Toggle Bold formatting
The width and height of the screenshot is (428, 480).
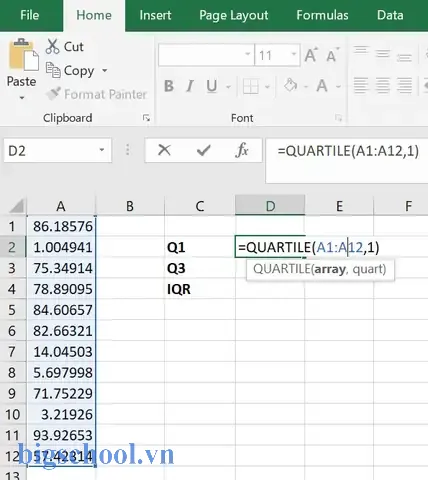coord(169,86)
